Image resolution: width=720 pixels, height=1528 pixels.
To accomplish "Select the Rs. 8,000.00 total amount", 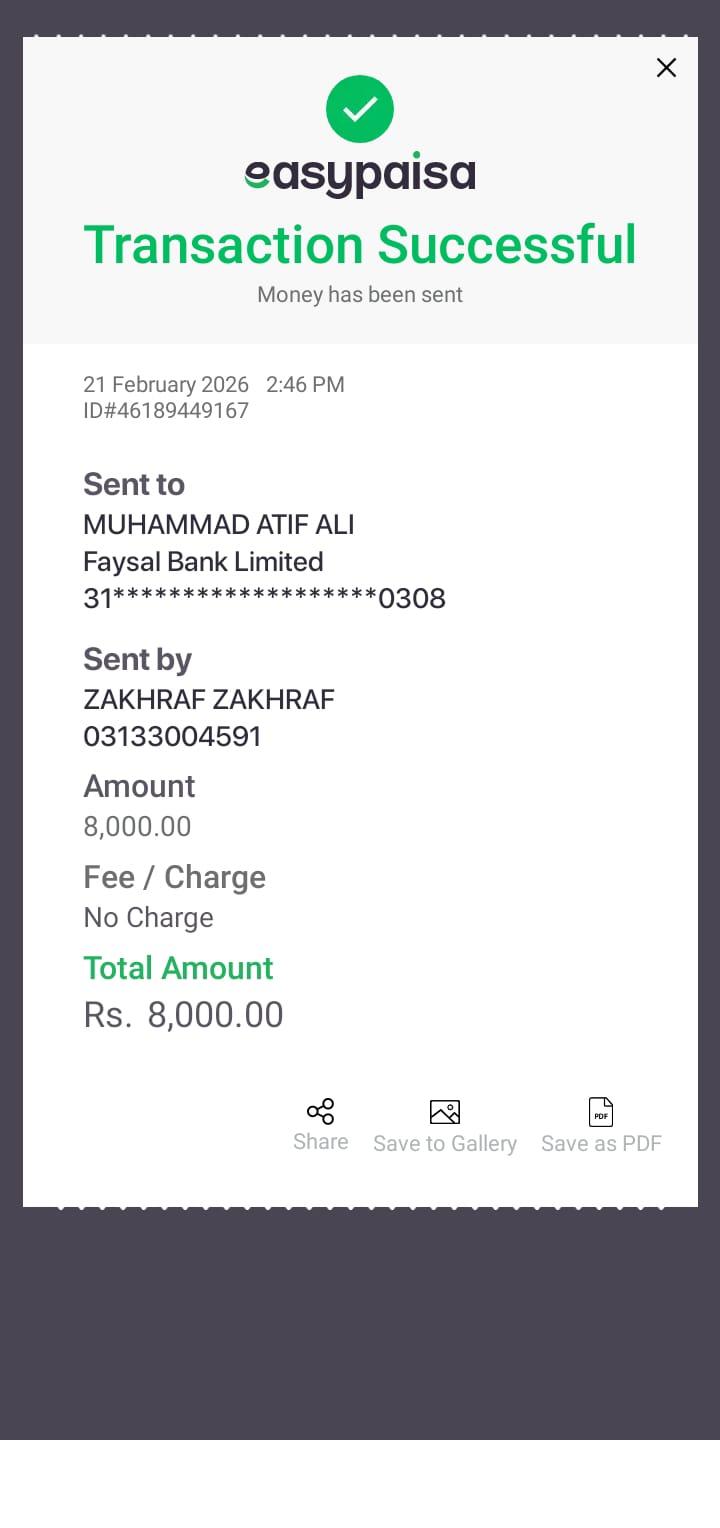I will 184,1015.
